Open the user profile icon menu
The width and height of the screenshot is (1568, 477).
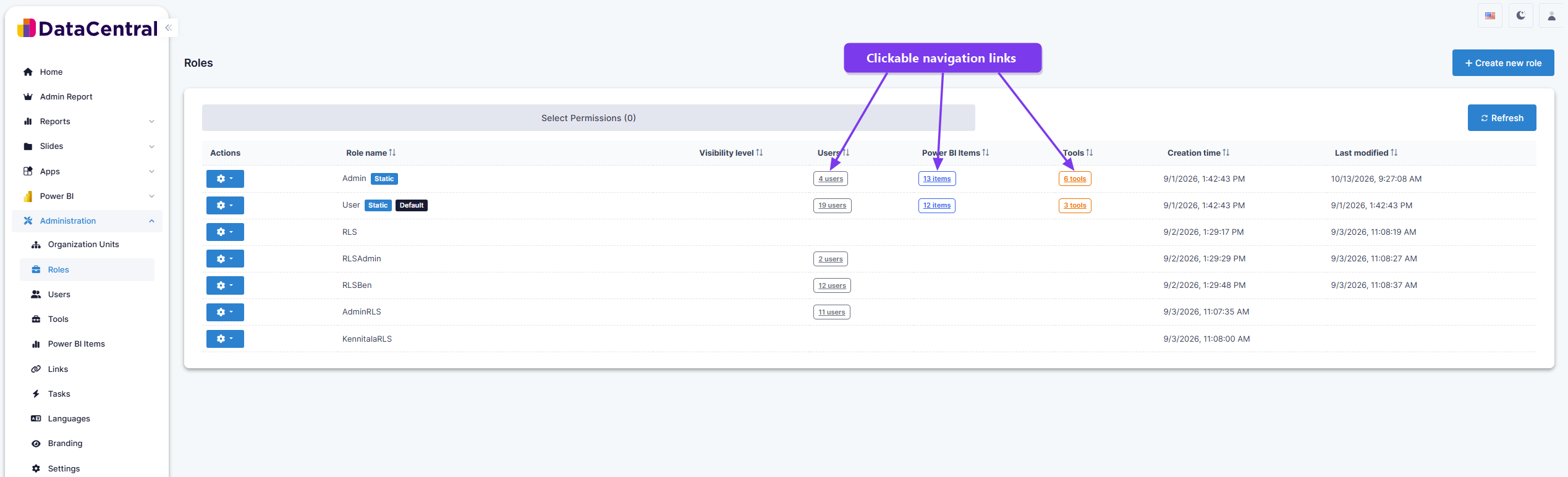(x=1551, y=16)
